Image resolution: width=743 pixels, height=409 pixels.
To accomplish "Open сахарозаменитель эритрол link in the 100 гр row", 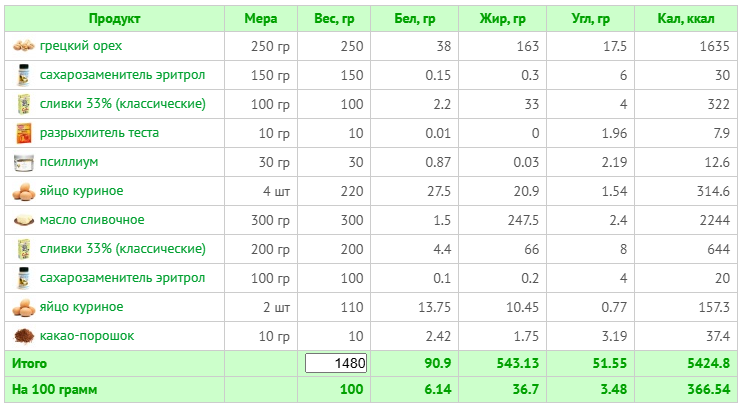I will [x=122, y=278].
